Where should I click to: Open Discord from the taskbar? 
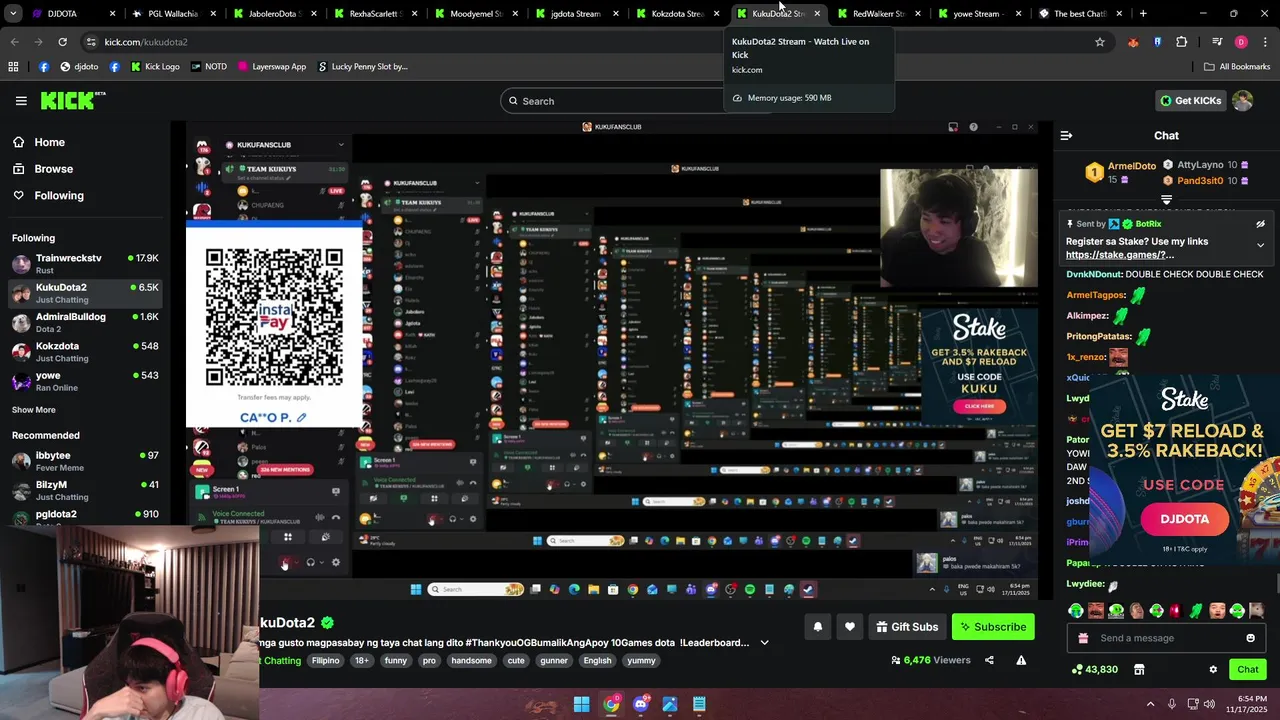(x=640, y=704)
